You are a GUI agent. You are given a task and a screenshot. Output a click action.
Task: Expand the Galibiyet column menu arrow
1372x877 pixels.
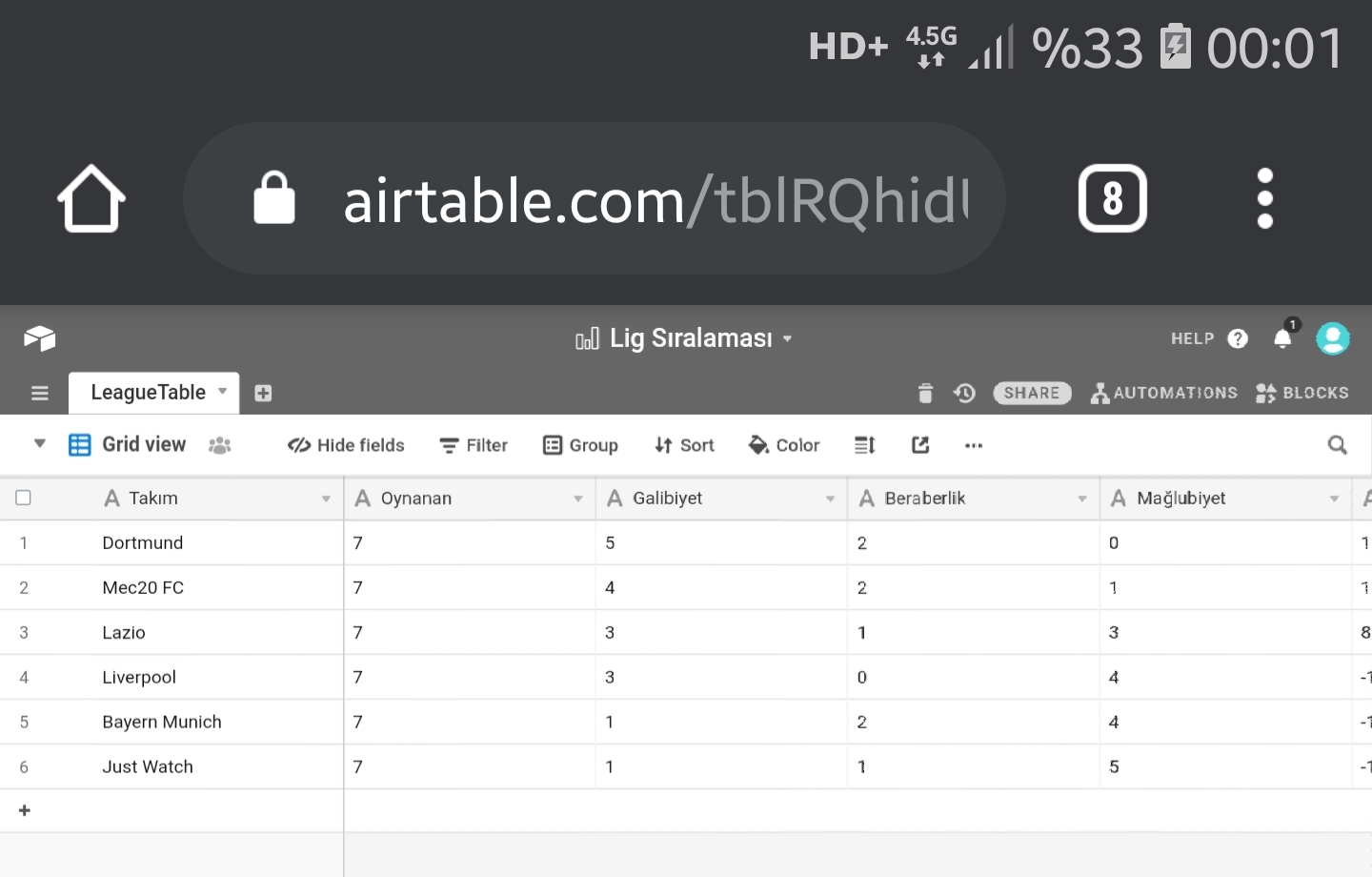pos(830,499)
